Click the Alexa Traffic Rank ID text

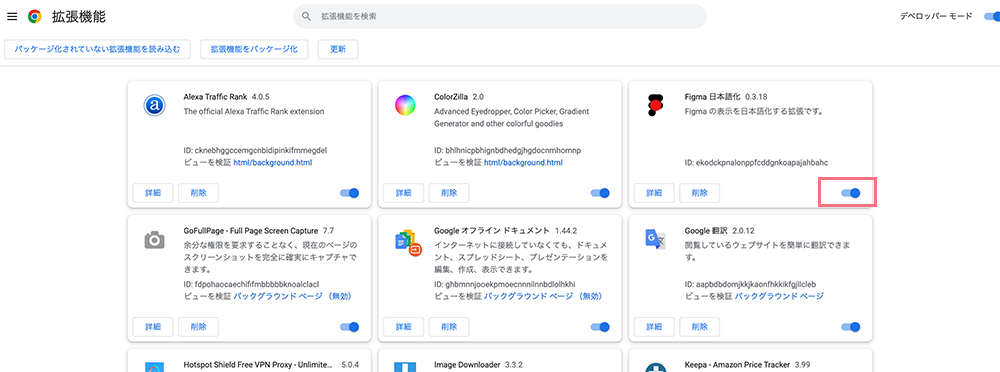(x=255, y=151)
